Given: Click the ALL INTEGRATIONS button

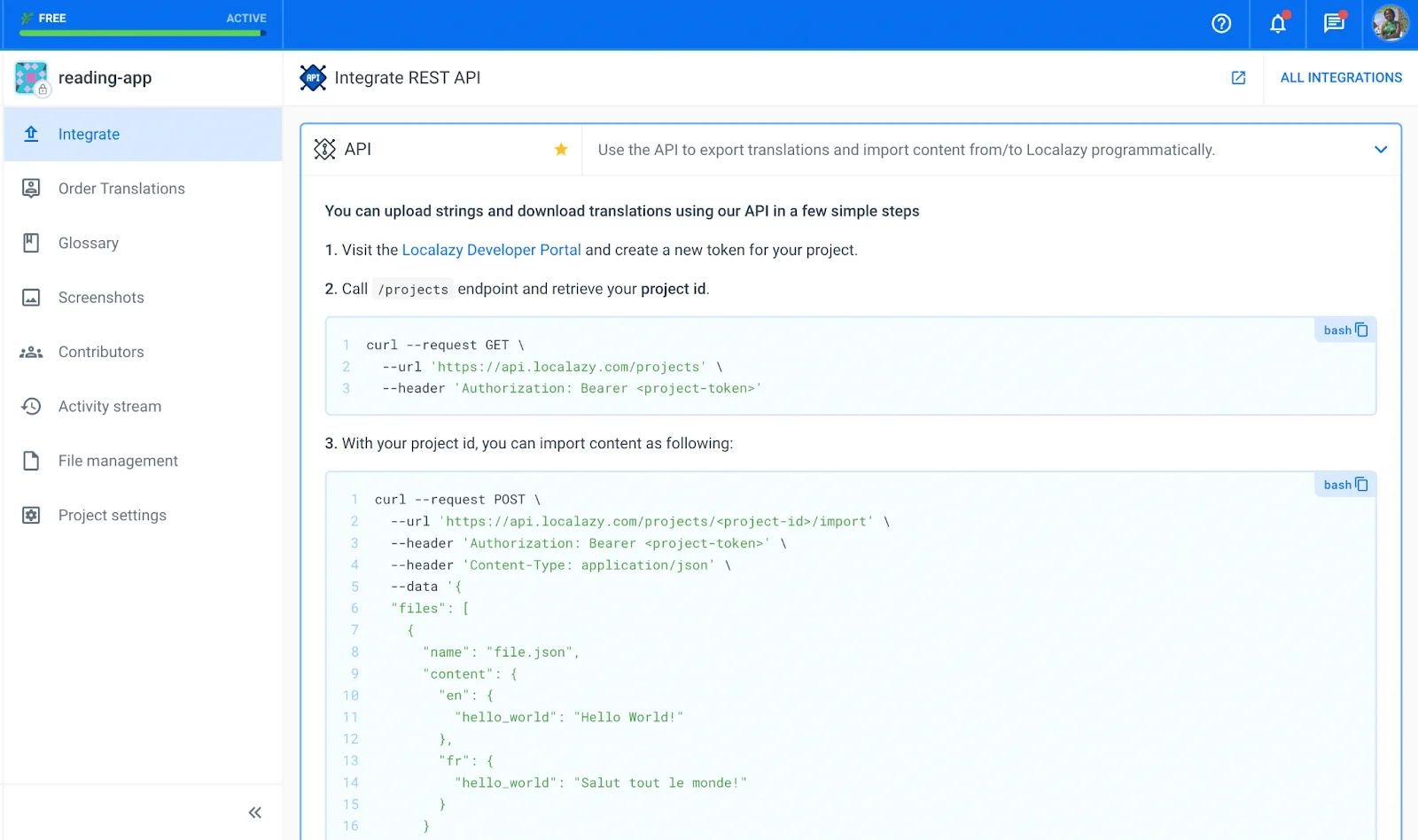Looking at the screenshot, I should pos(1340,78).
